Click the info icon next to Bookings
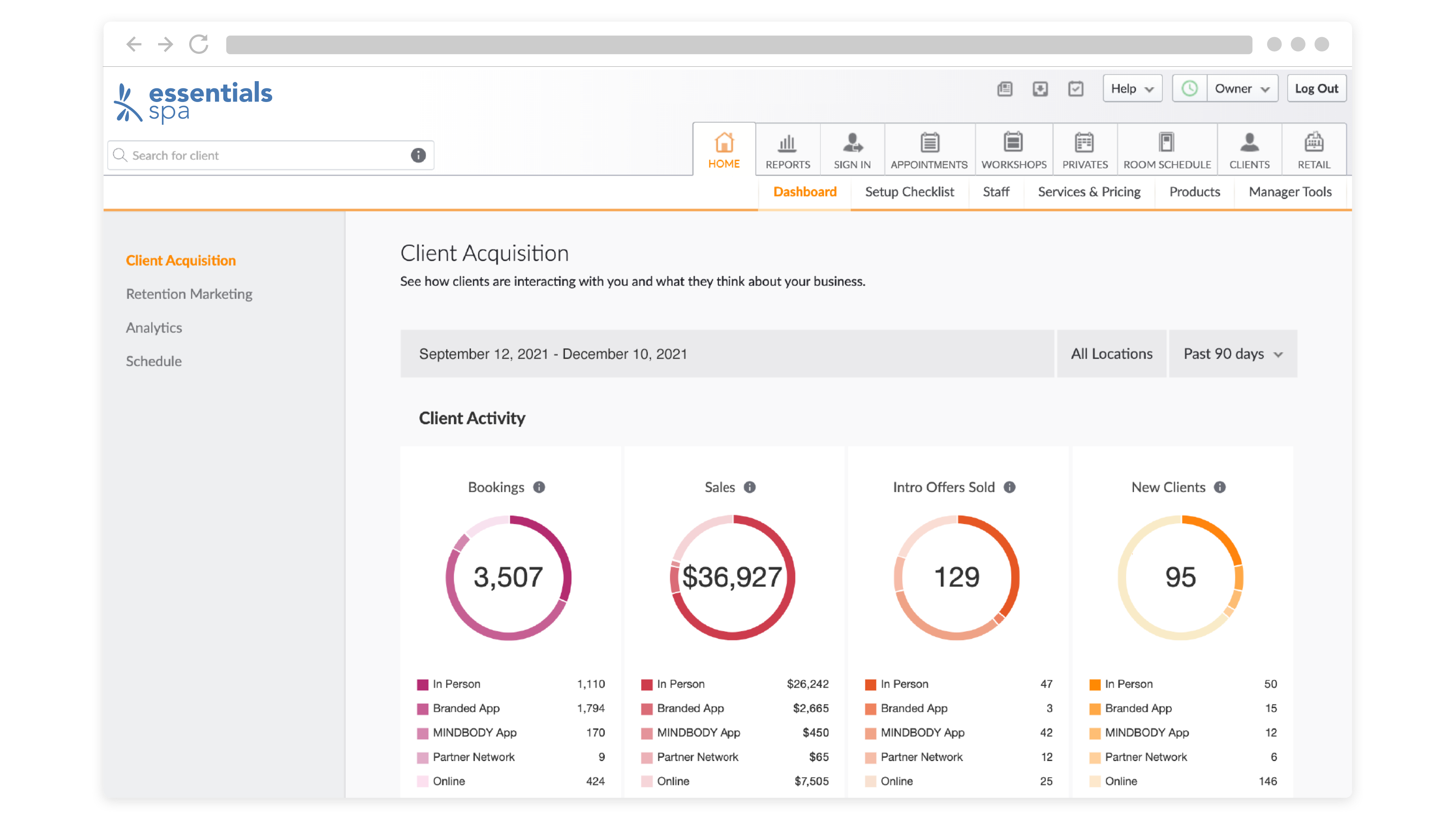The width and height of the screenshot is (1456, 819). click(539, 487)
